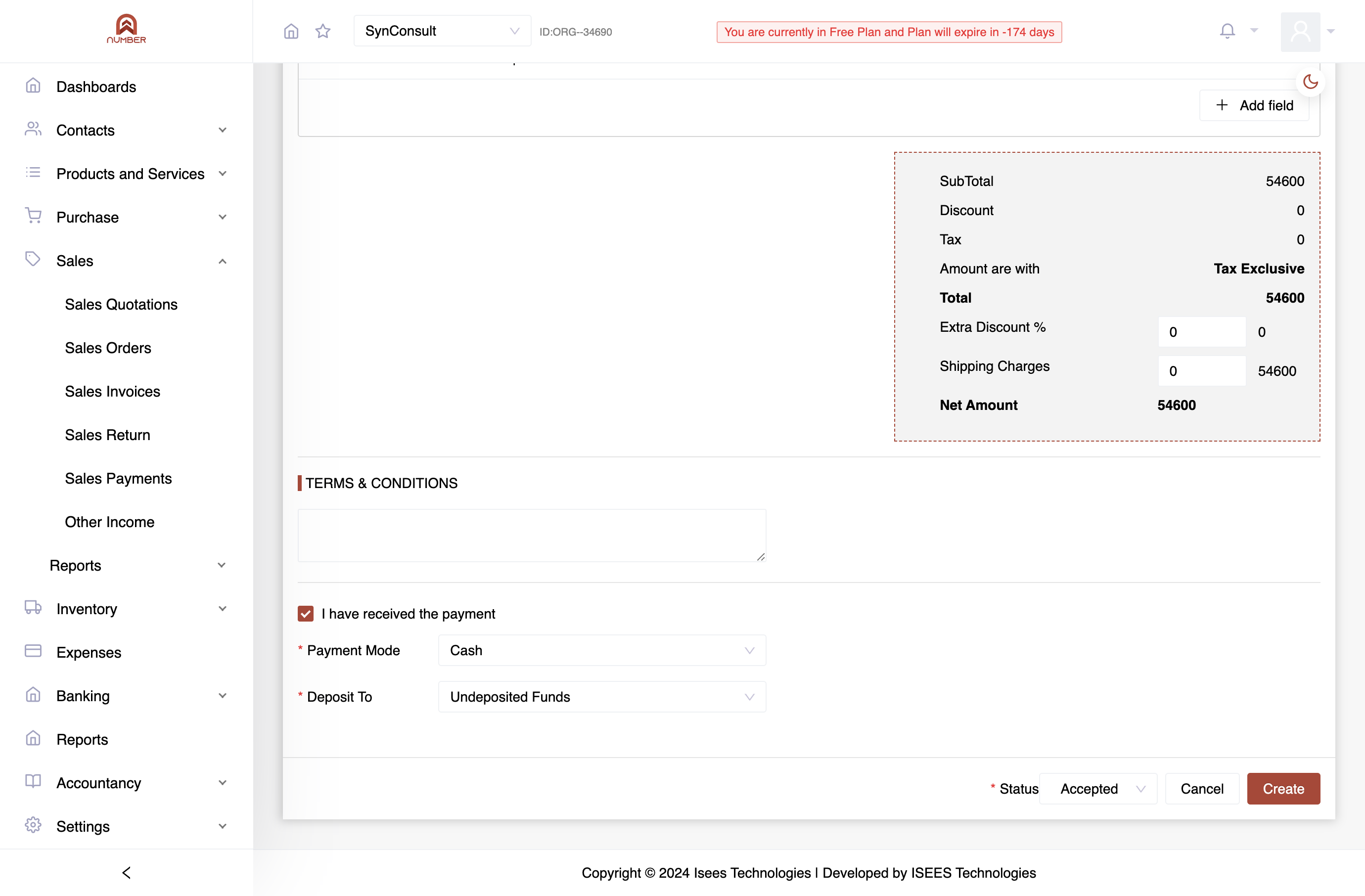Click the Terms & Conditions text area
Image resolution: width=1365 pixels, height=896 pixels.
click(532, 536)
